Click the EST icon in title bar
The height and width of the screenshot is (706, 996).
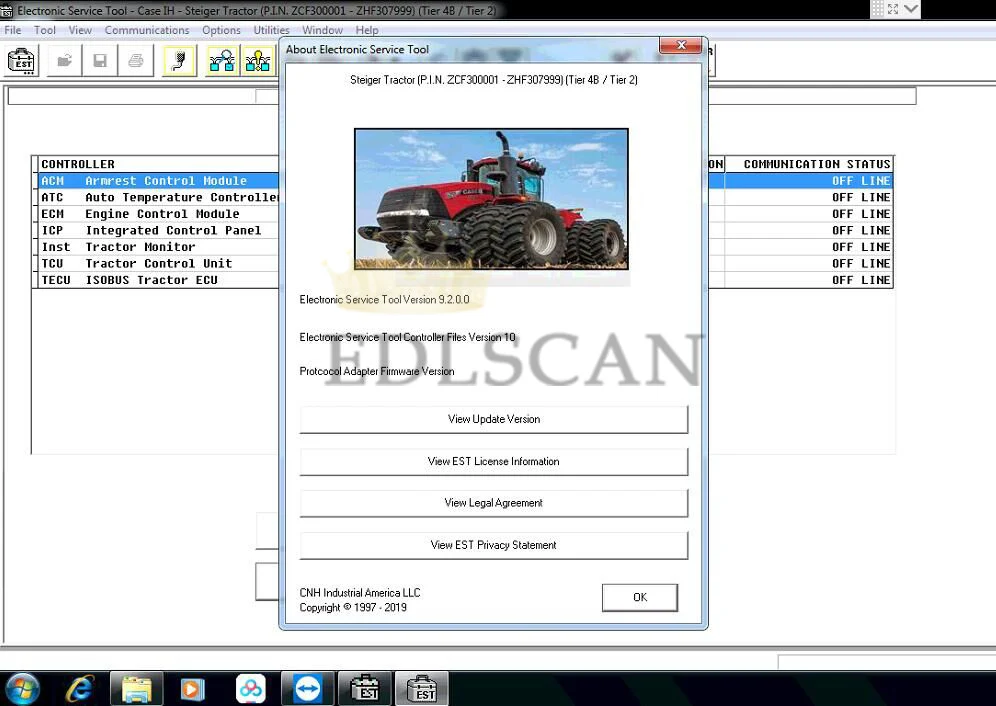coord(7,10)
